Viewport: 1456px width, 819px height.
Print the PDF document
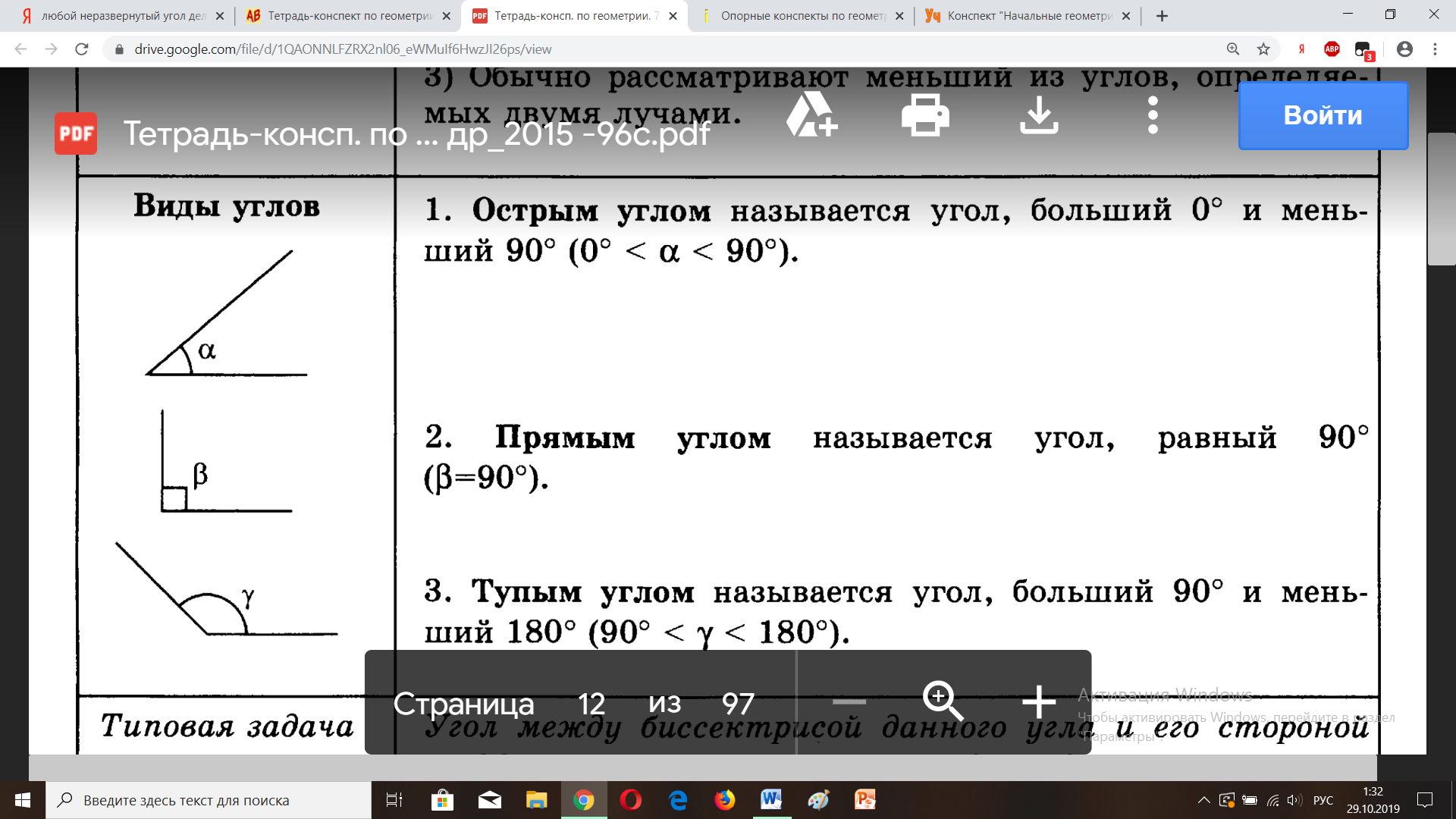[925, 115]
